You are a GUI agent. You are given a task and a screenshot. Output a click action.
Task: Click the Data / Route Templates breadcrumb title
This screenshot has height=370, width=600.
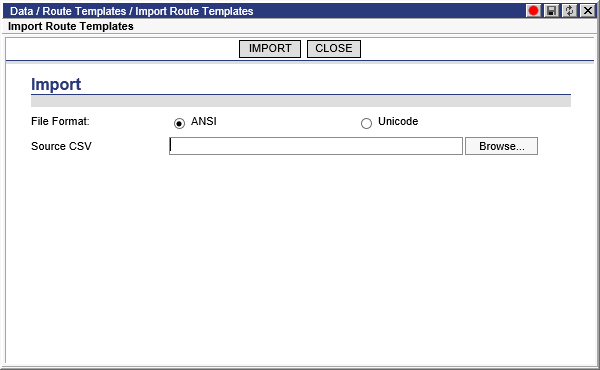pyautogui.click(x=131, y=11)
